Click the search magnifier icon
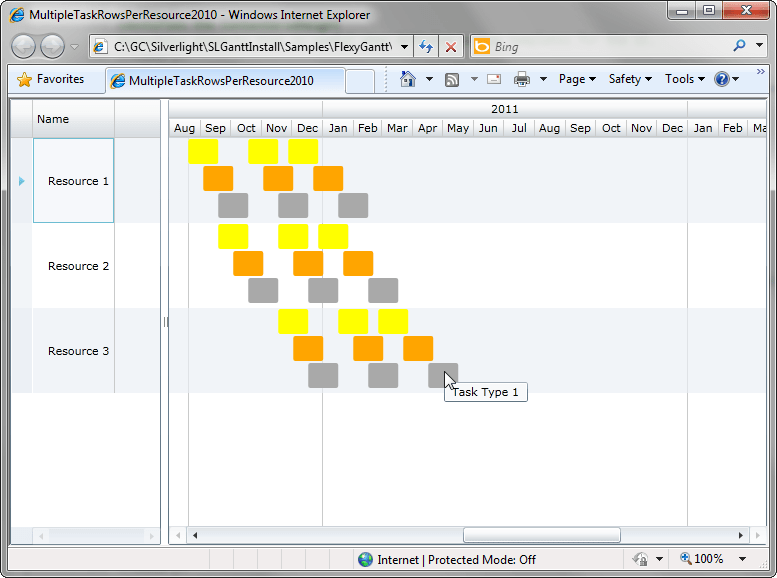The image size is (777, 578). click(x=739, y=46)
